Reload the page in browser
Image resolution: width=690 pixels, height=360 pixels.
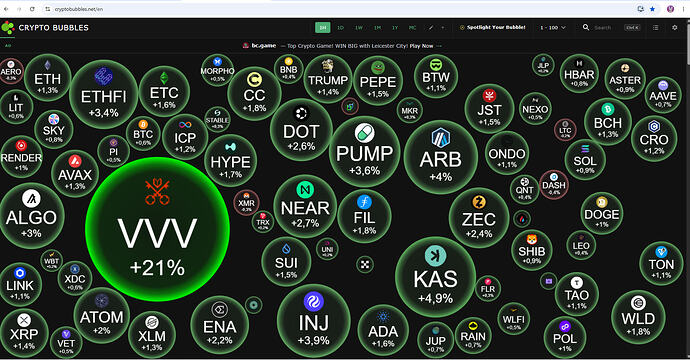pyautogui.click(x=32, y=9)
